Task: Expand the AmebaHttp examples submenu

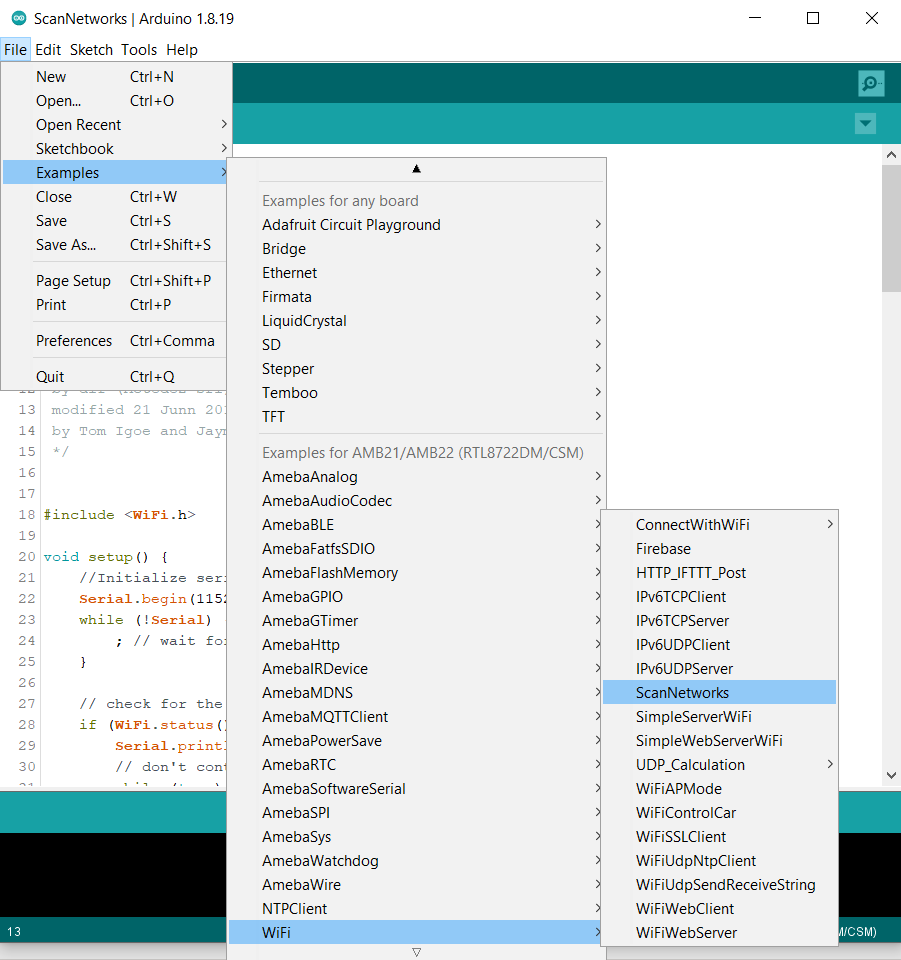Action: tap(416, 645)
